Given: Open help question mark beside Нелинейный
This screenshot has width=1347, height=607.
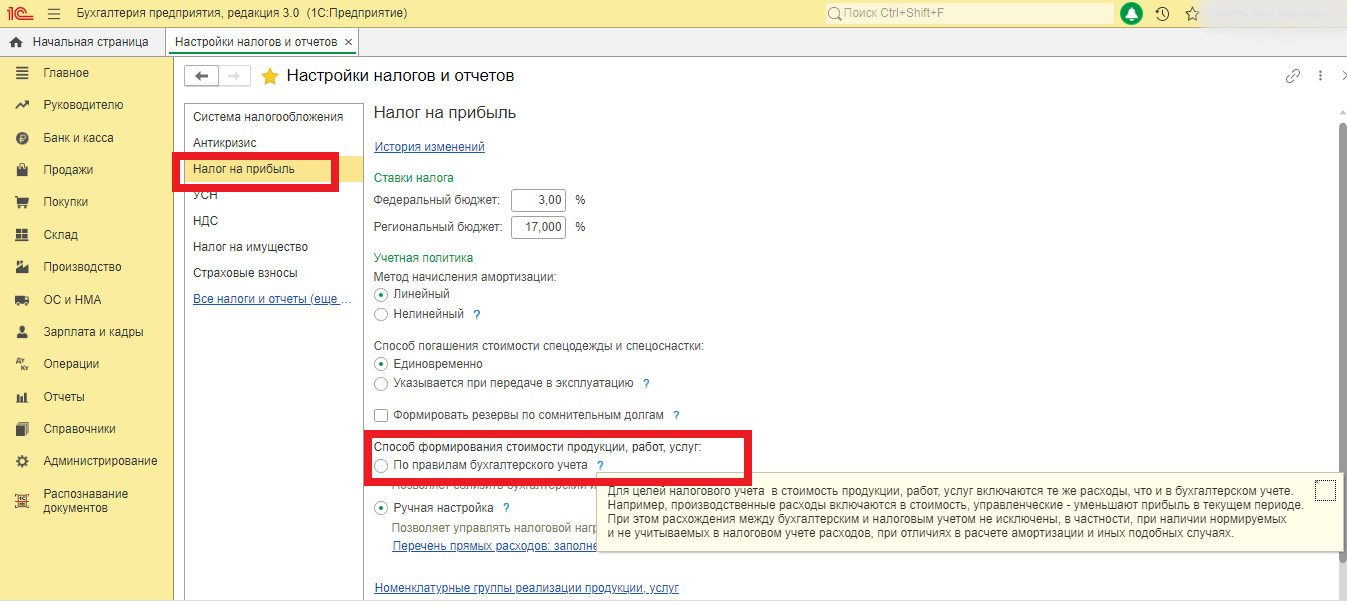Looking at the screenshot, I should pyautogui.click(x=476, y=315).
